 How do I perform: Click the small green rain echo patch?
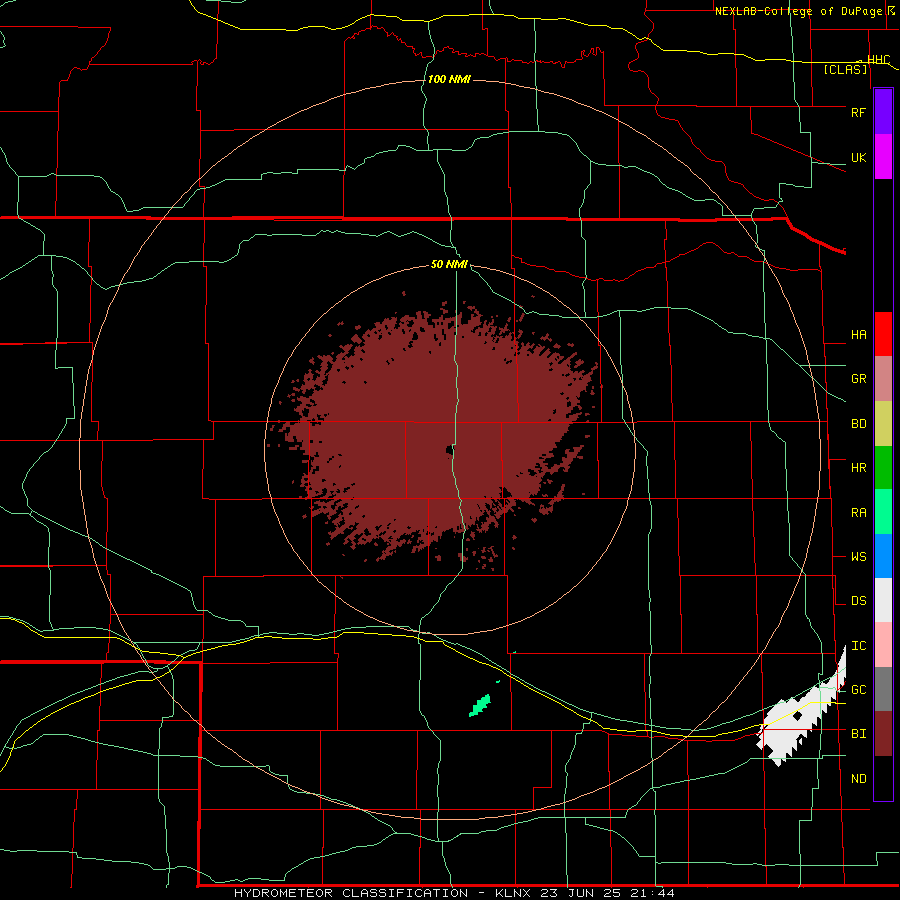(x=480, y=705)
